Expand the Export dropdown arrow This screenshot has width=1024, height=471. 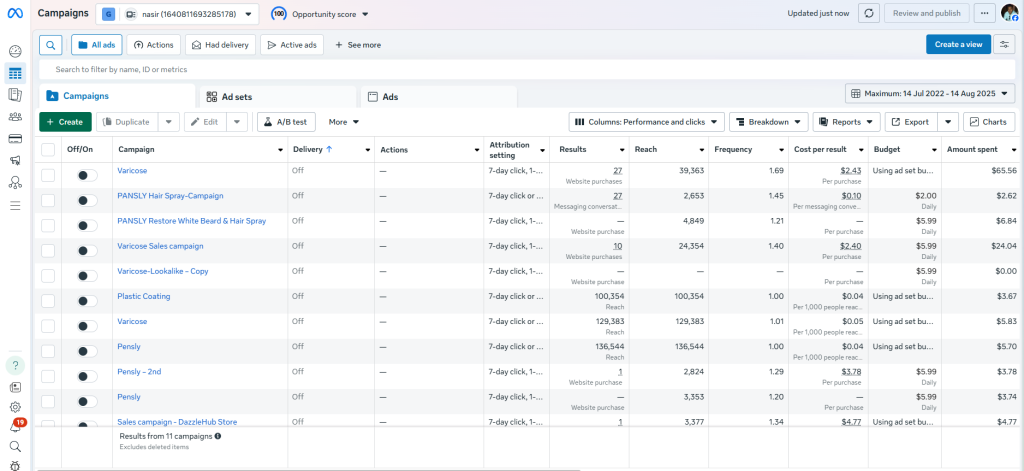[x=948, y=122]
